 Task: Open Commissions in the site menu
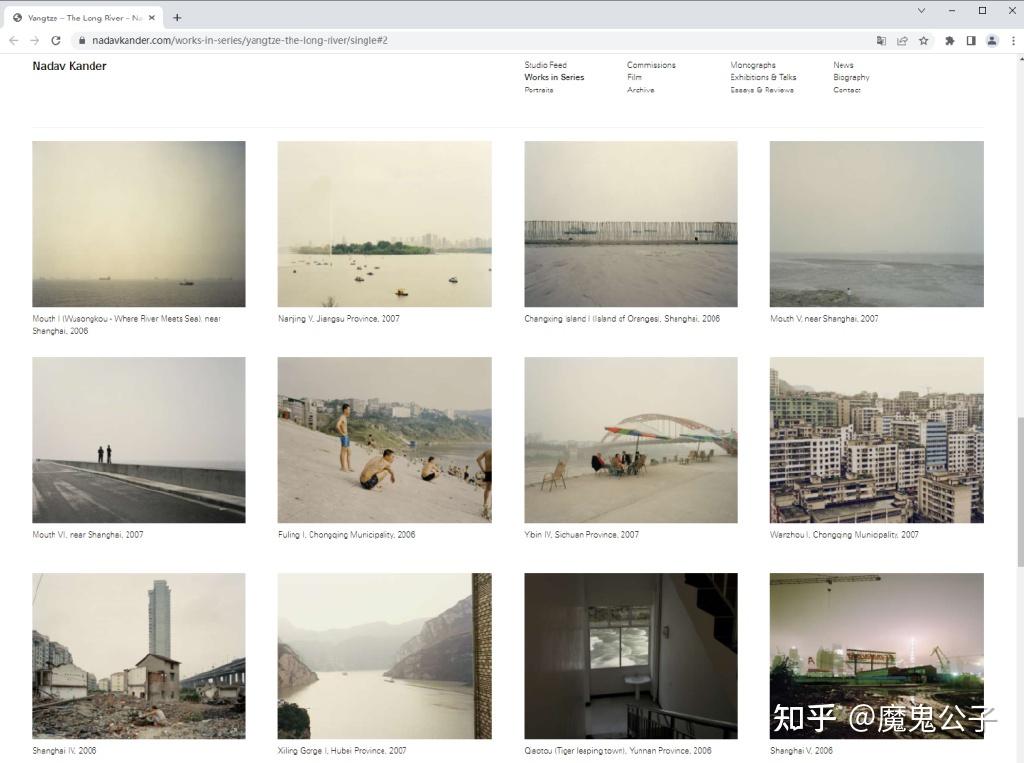point(651,65)
